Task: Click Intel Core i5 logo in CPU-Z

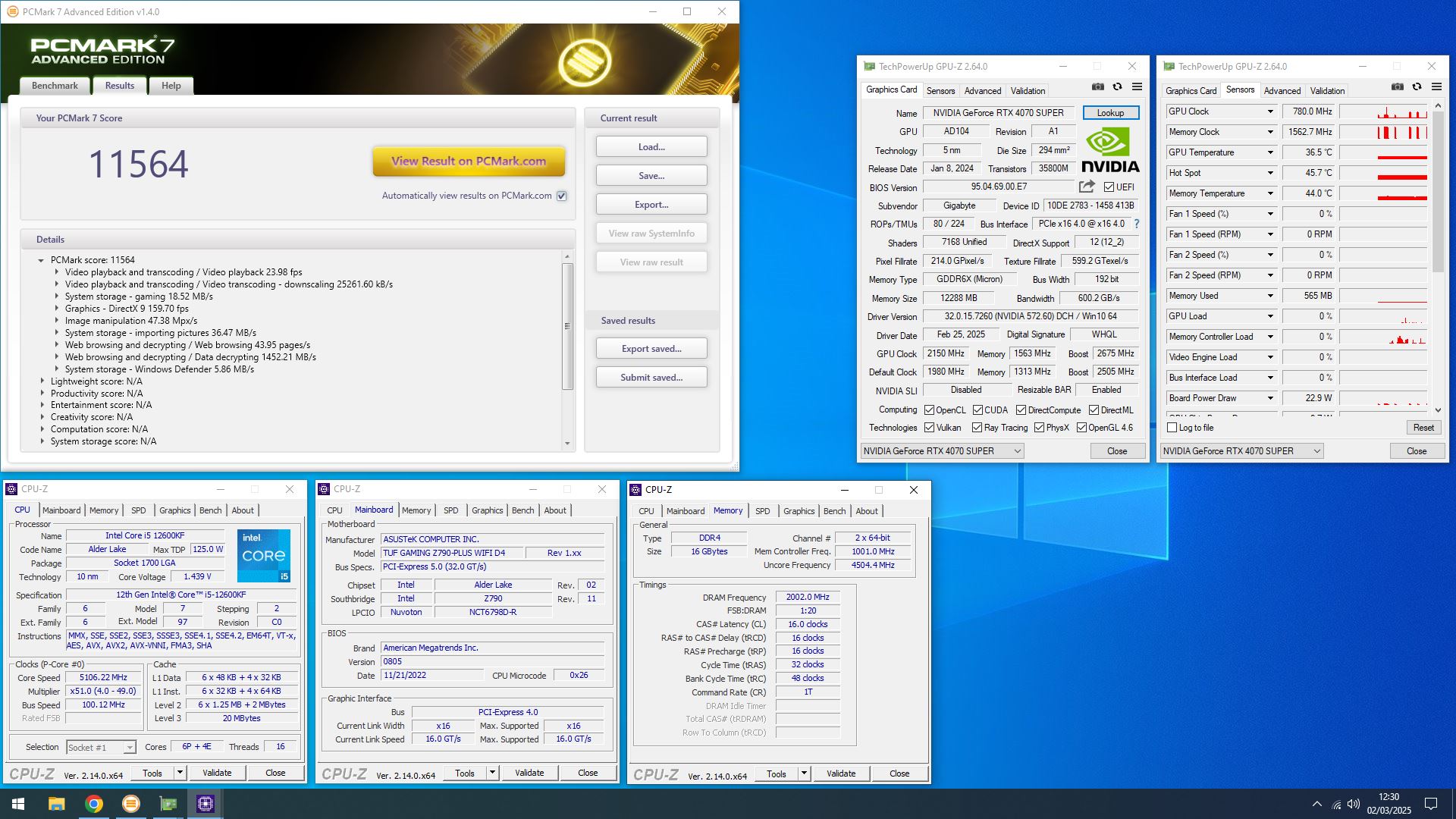Action: click(x=263, y=556)
